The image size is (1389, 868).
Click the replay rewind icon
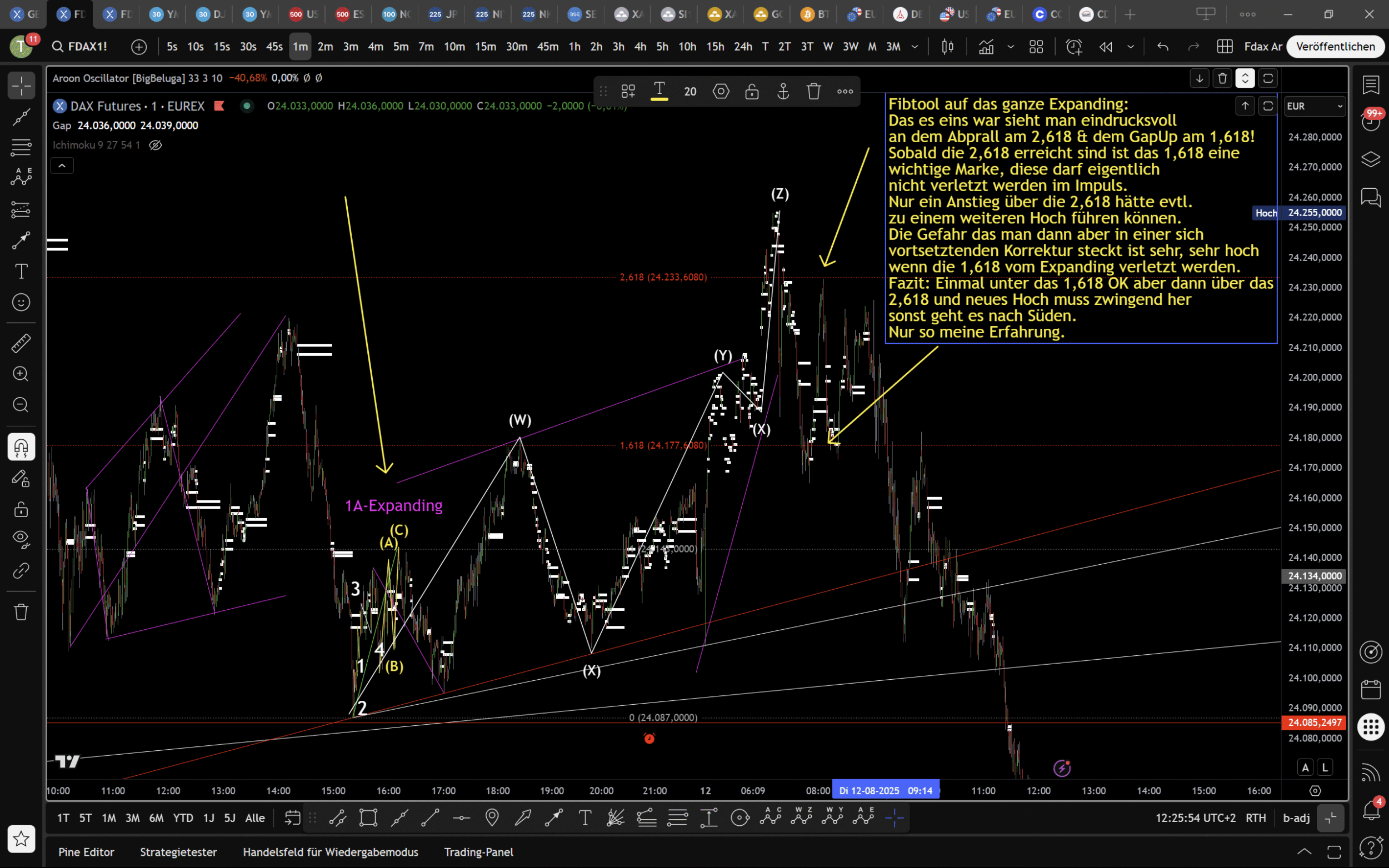[1105, 47]
